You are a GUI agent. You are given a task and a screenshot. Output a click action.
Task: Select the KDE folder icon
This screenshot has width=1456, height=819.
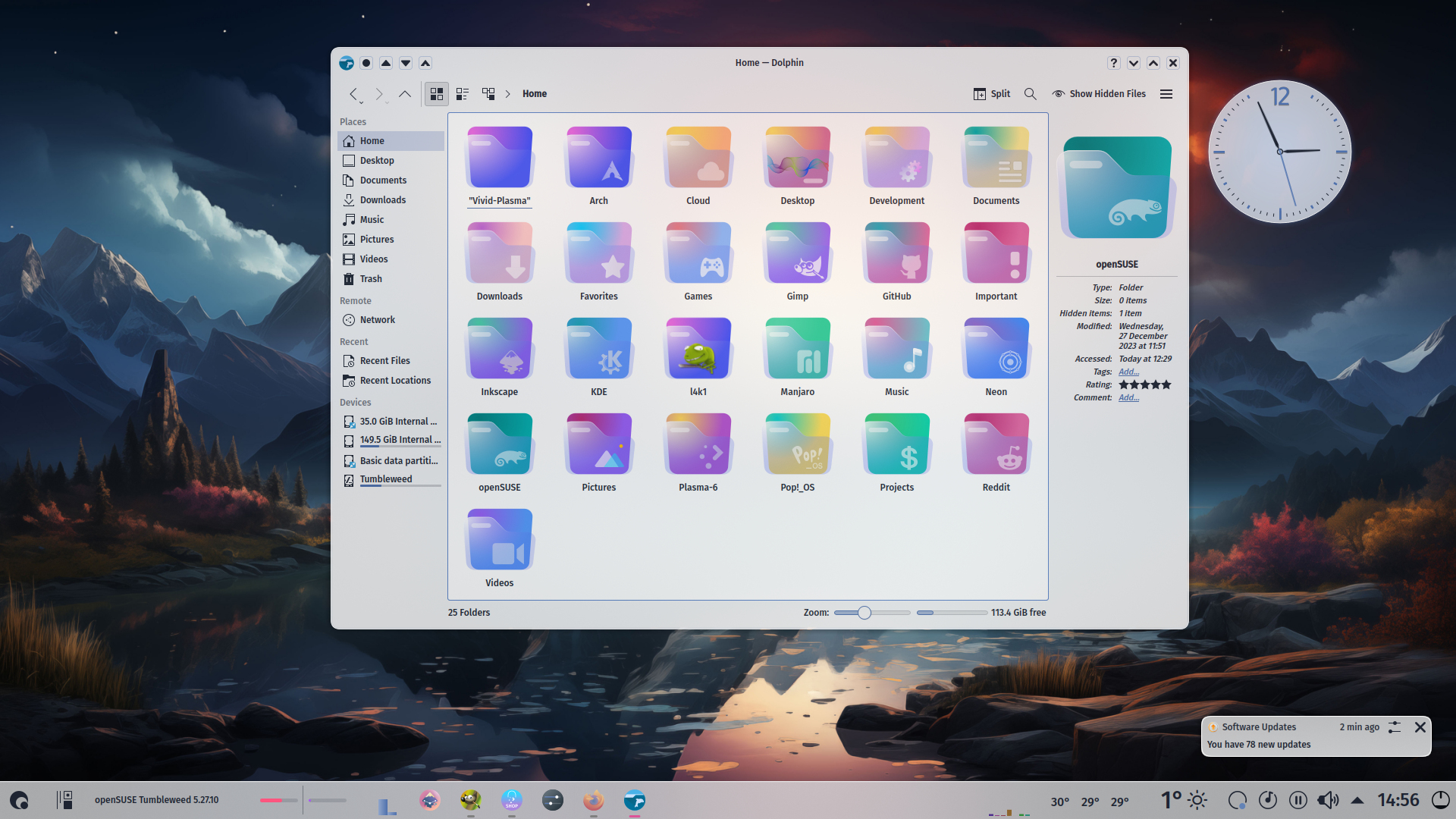tap(599, 348)
